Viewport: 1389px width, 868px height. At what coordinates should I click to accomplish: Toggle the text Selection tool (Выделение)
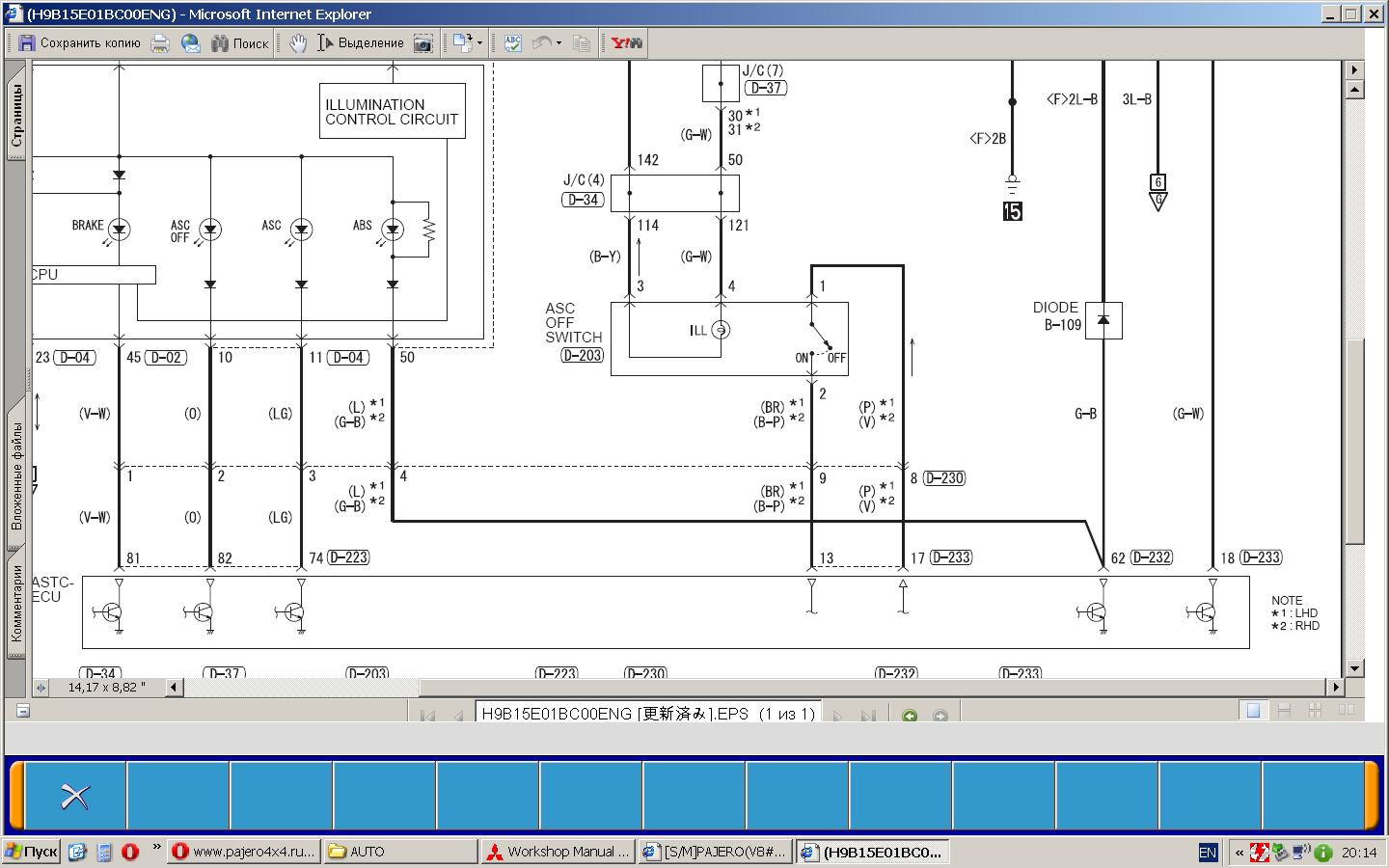click(361, 43)
